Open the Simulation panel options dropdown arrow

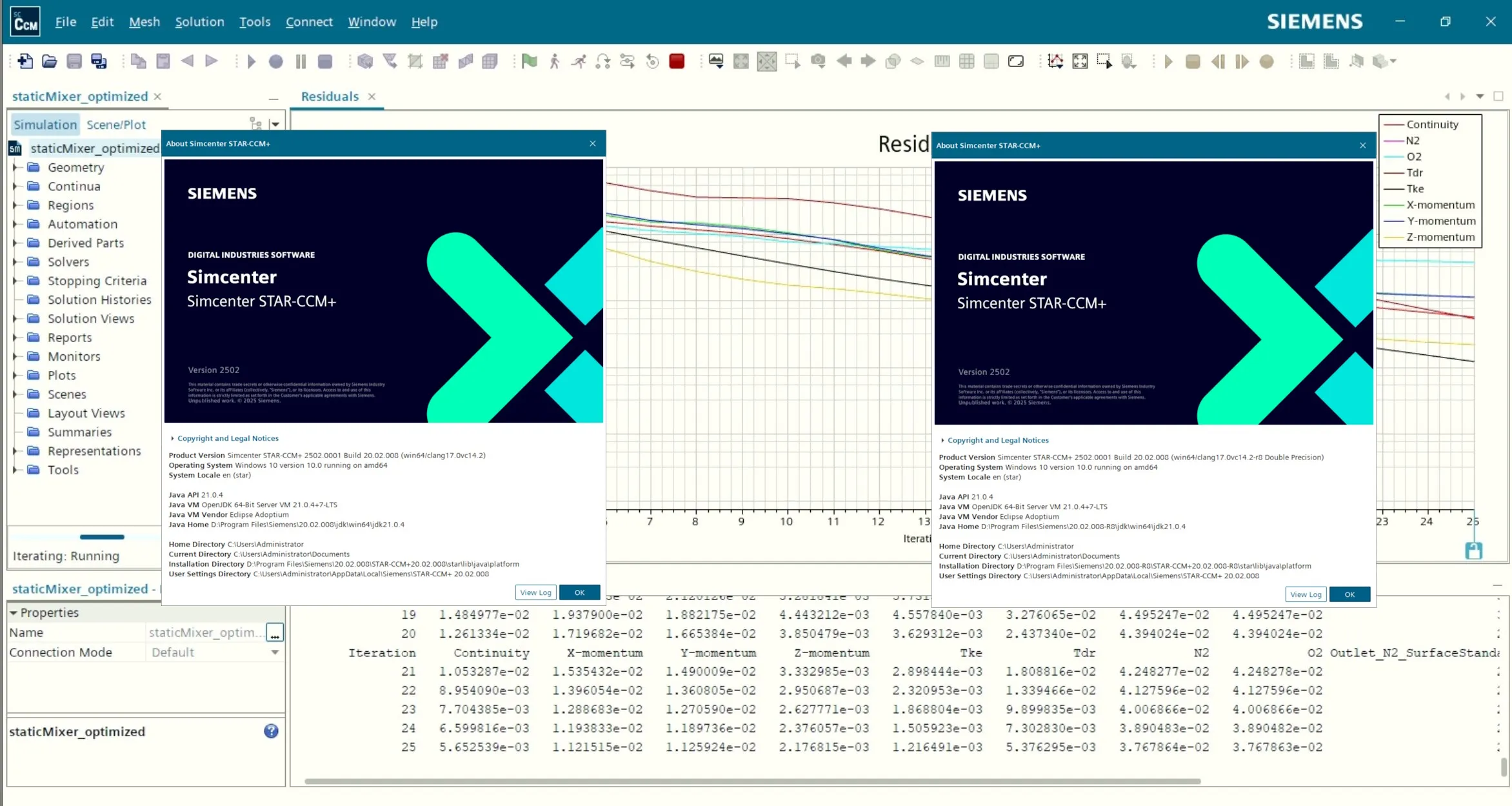pyautogui.click(x=275, y=124)
